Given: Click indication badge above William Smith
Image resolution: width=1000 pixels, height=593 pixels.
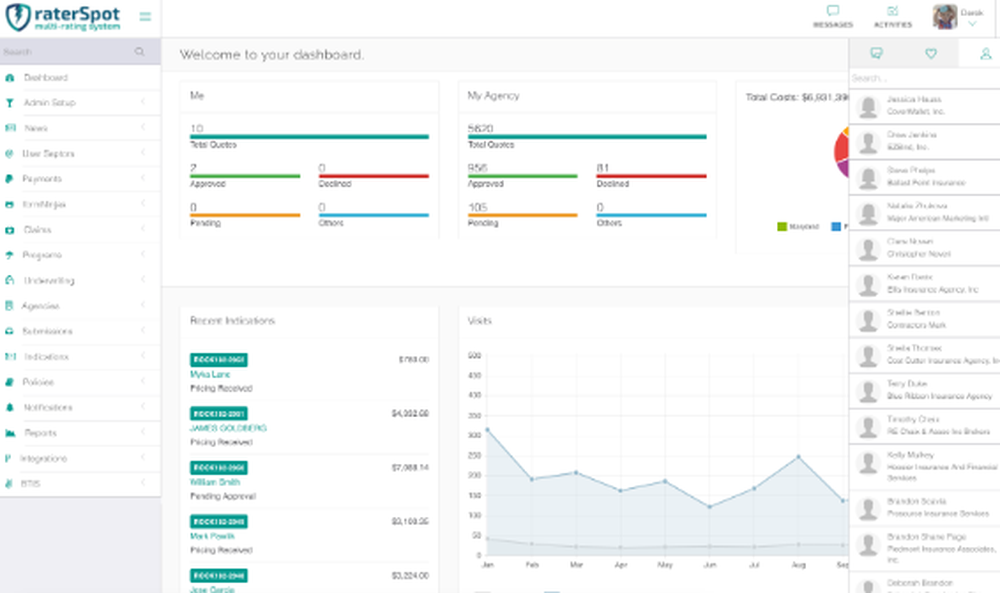Looking at the screenshot, I should [x=219, y=467].
